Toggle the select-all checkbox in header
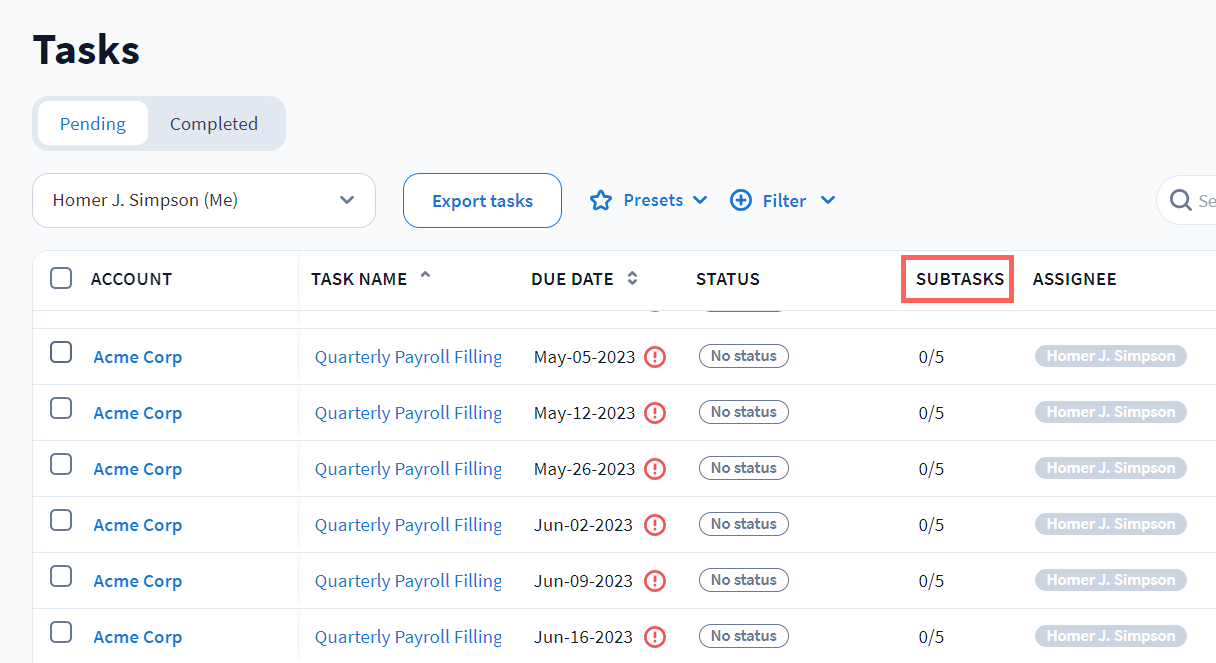The height and width of the screenshot is (663, 1216). pyautogui.click(x=61, y=279)
